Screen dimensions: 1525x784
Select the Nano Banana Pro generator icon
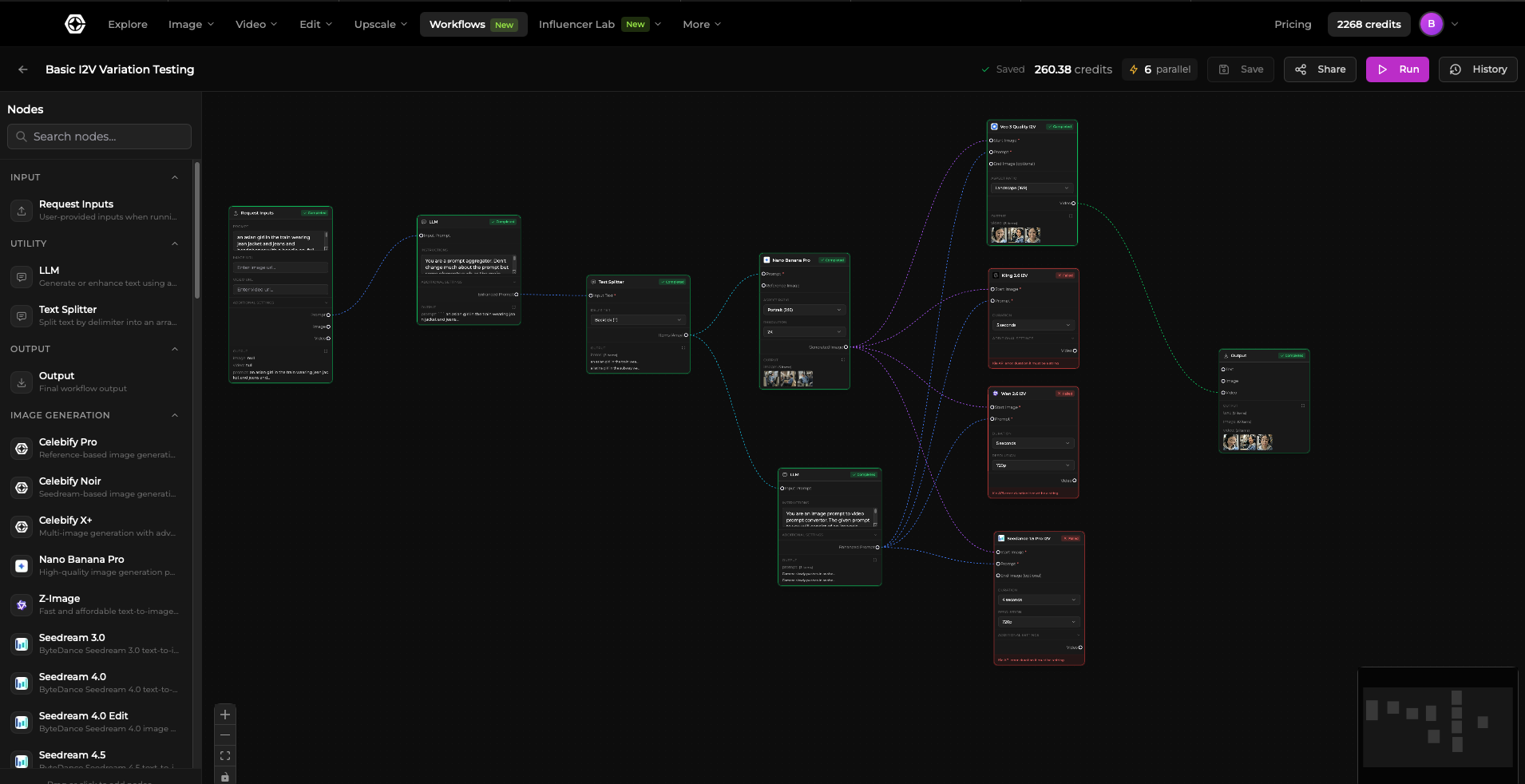(21, 565)
